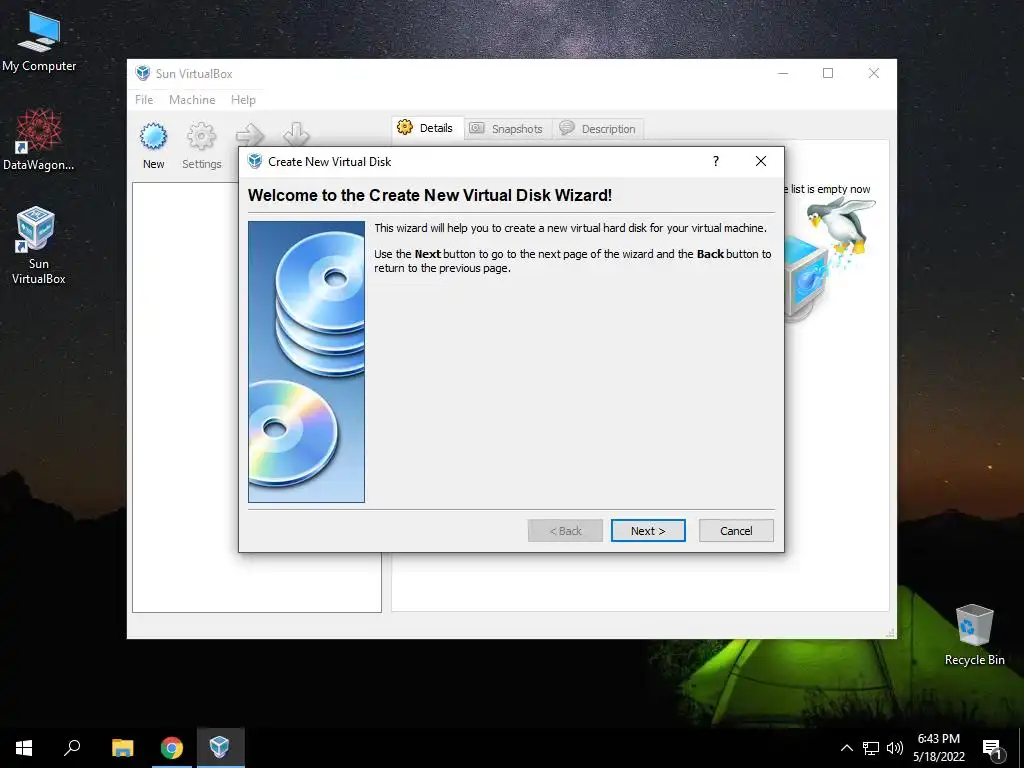Select the My Computer desktop icon
The image size is (1024, 768).
(x=39, y=42)
